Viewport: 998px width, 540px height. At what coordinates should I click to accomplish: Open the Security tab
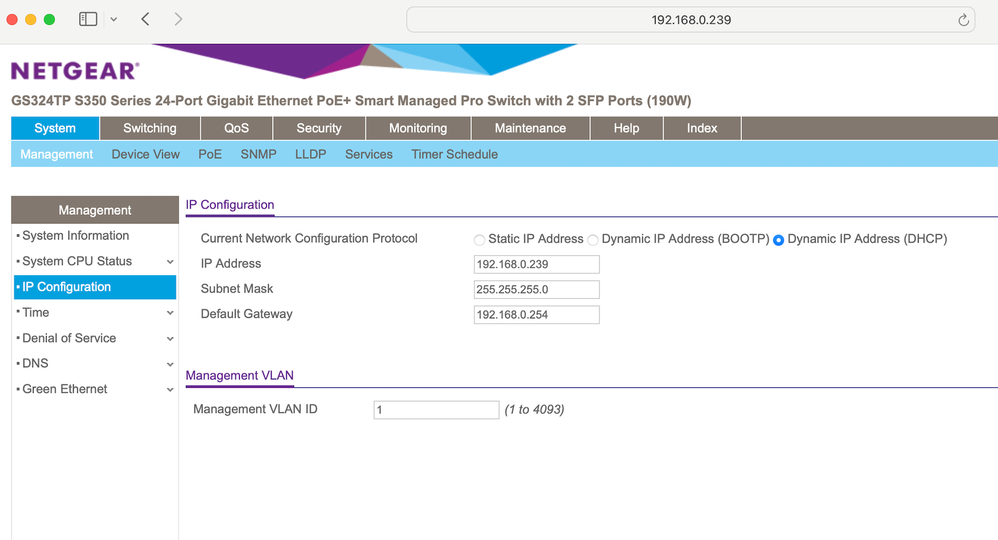(x=319, y=128)
